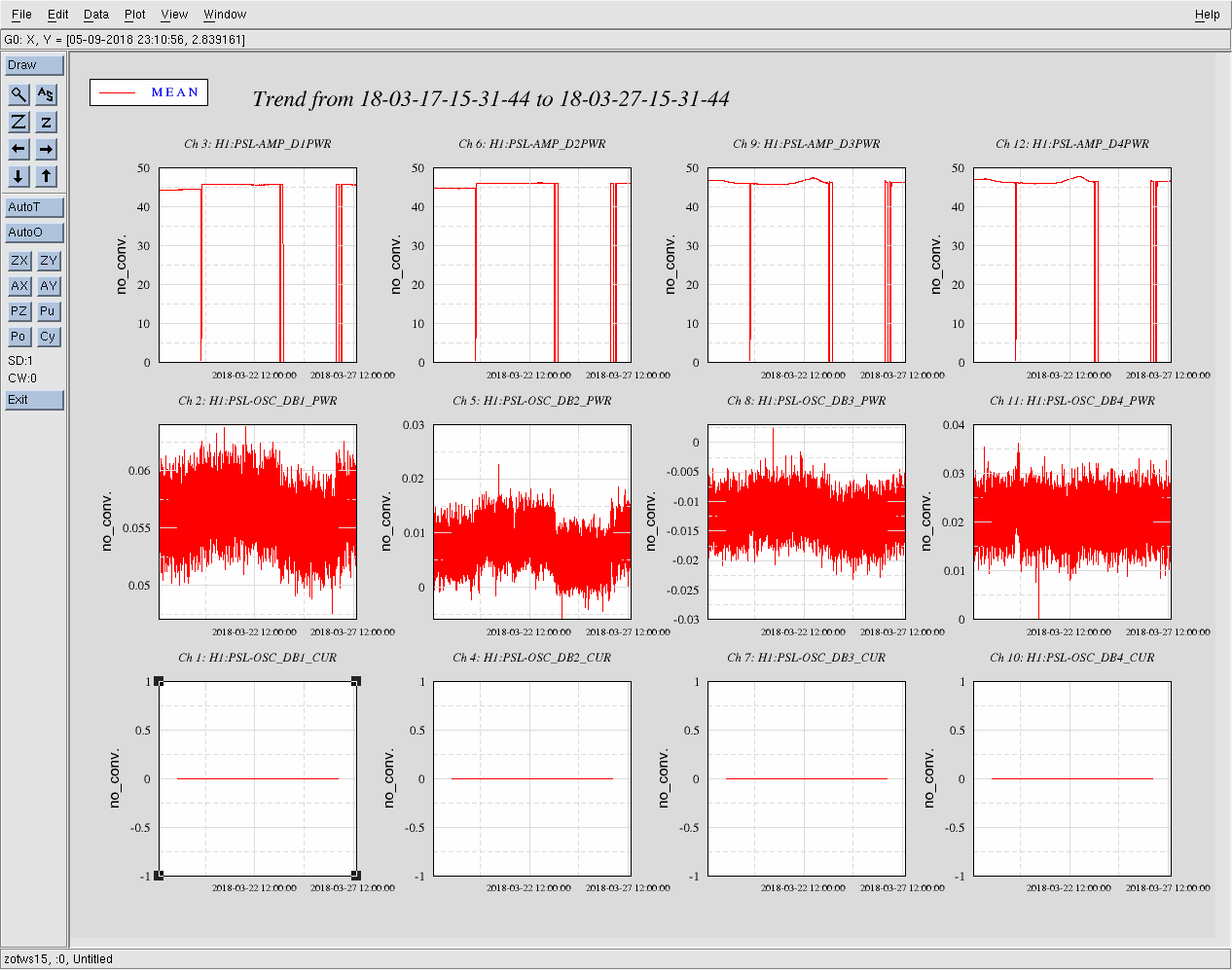Select the Ch 5 OSC_DB2_PWR graph plot area
This screenshot has height=970, width=1232.
pos(532,522)
